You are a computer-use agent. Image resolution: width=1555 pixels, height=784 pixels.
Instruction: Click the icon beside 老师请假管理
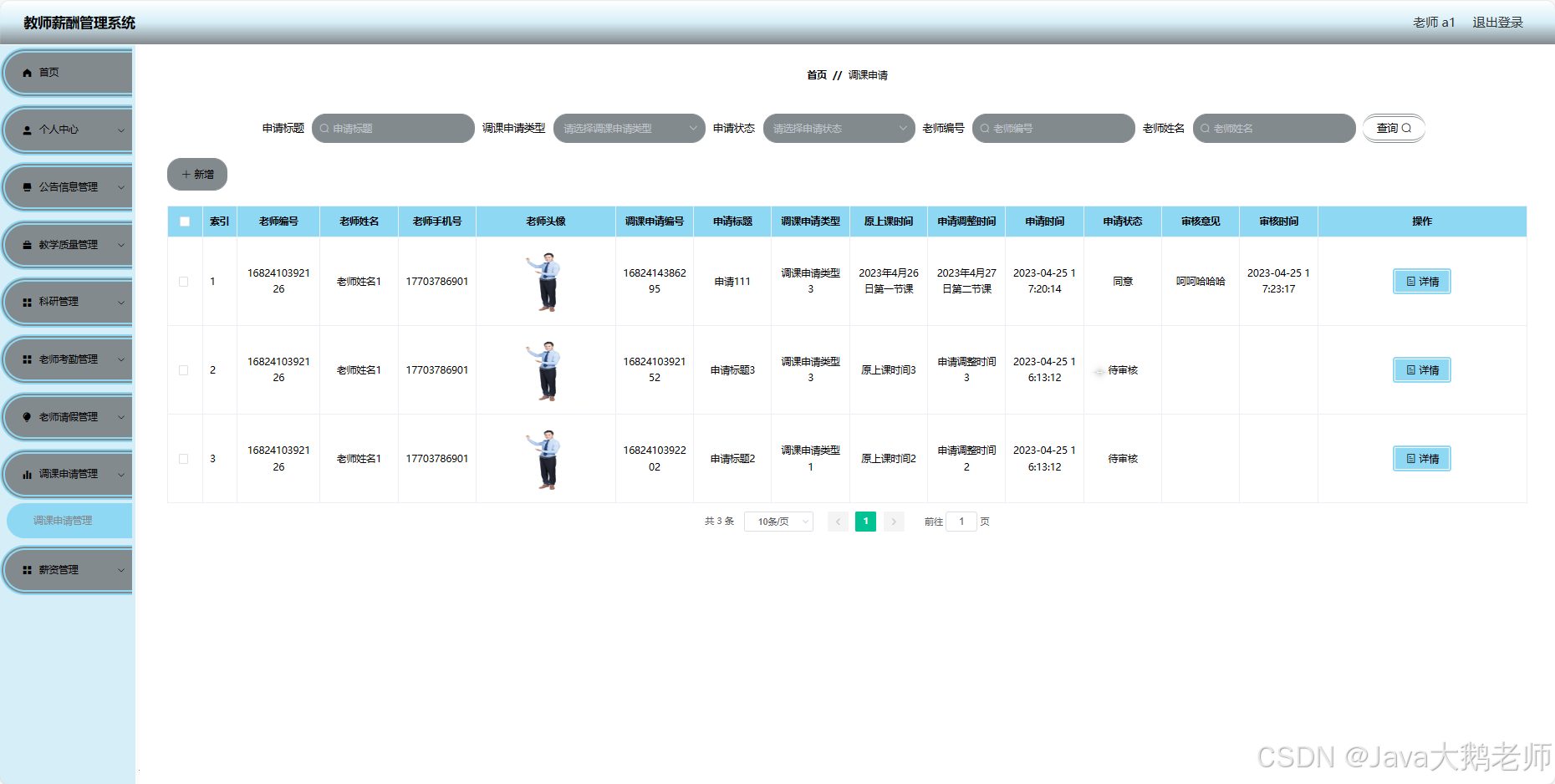coord(27,417)
